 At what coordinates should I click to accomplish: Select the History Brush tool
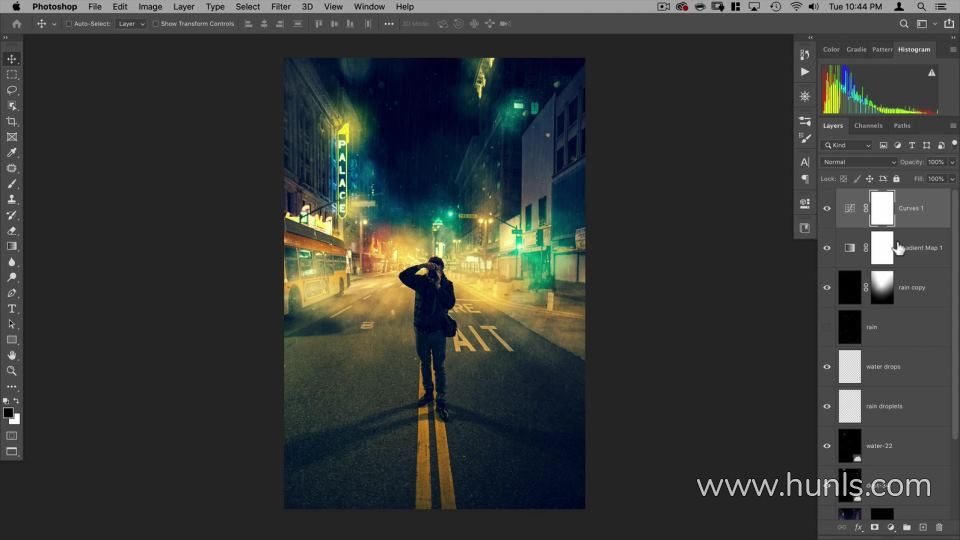pos(12,215)
